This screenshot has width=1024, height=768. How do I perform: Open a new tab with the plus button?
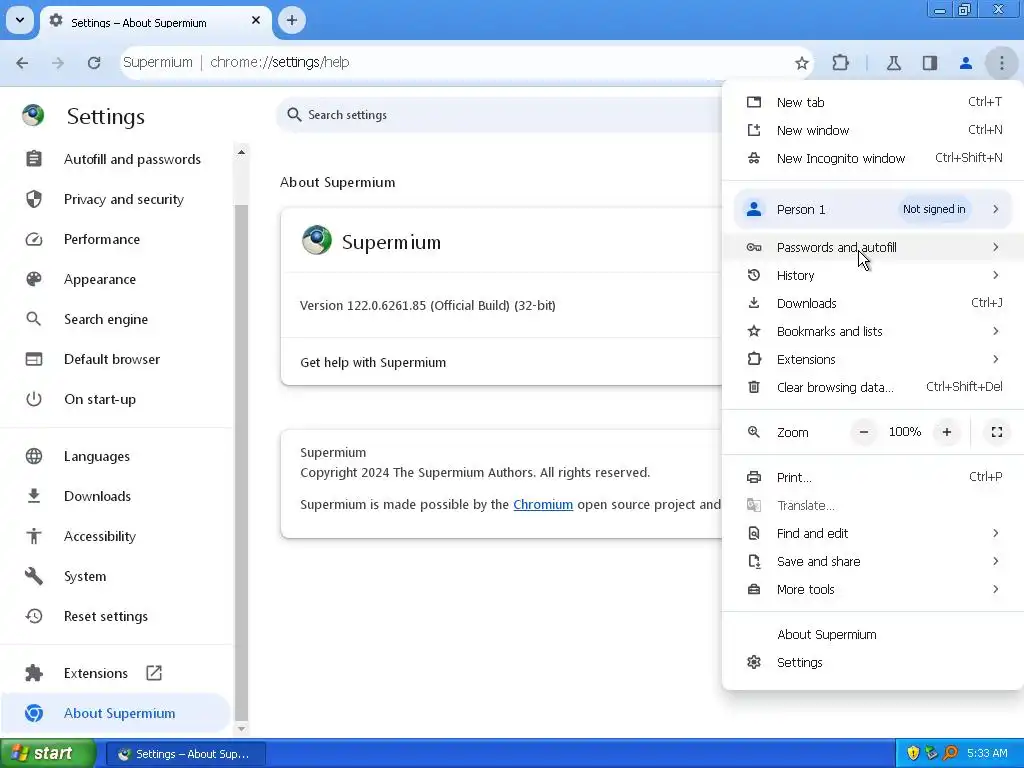(x=292, y=20)
